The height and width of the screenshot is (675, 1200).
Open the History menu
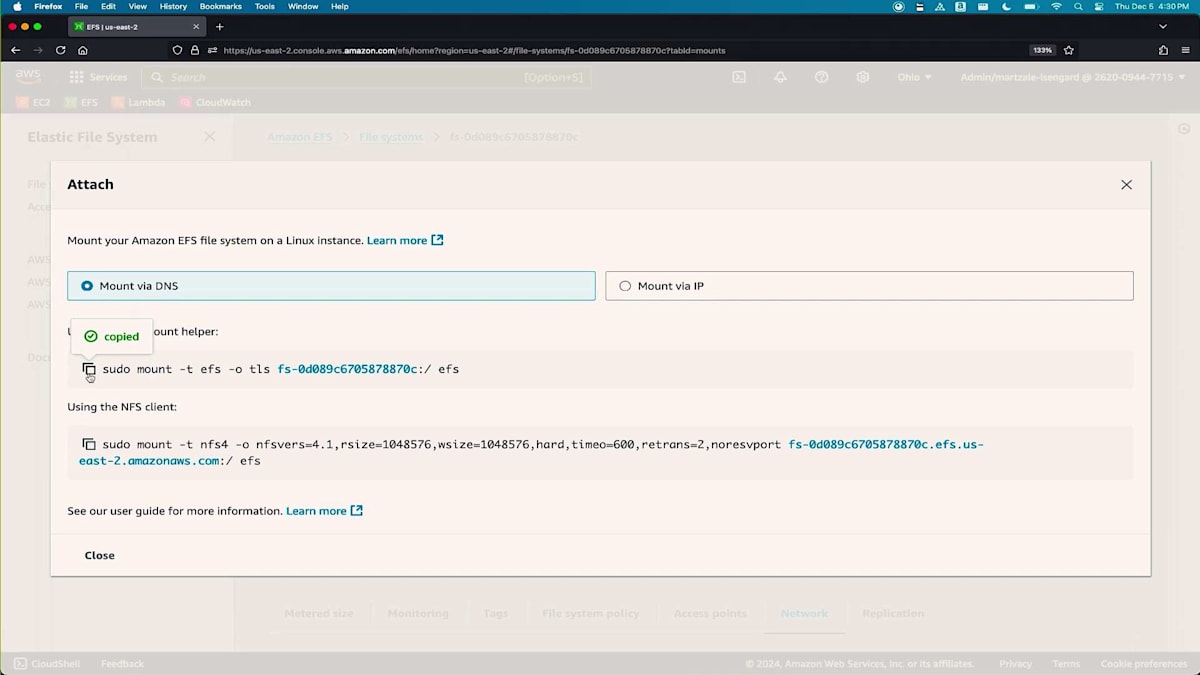173,6
